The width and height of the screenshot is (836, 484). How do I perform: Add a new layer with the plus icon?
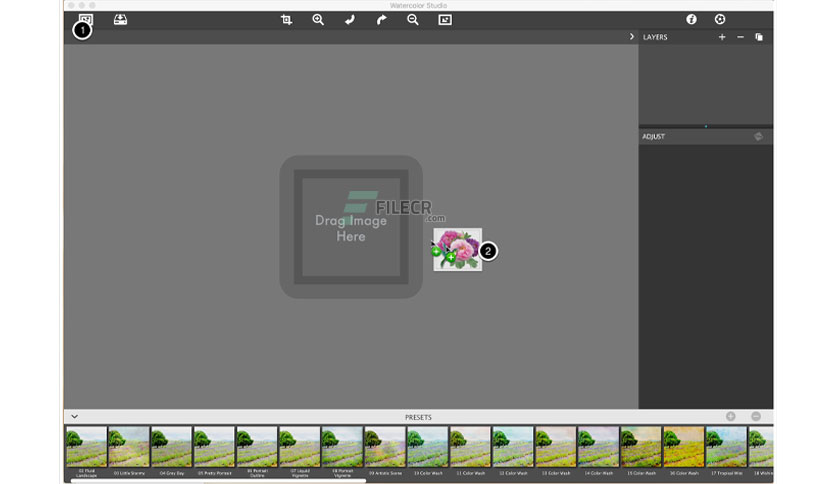pyautogui.click(x=722, y=37)
